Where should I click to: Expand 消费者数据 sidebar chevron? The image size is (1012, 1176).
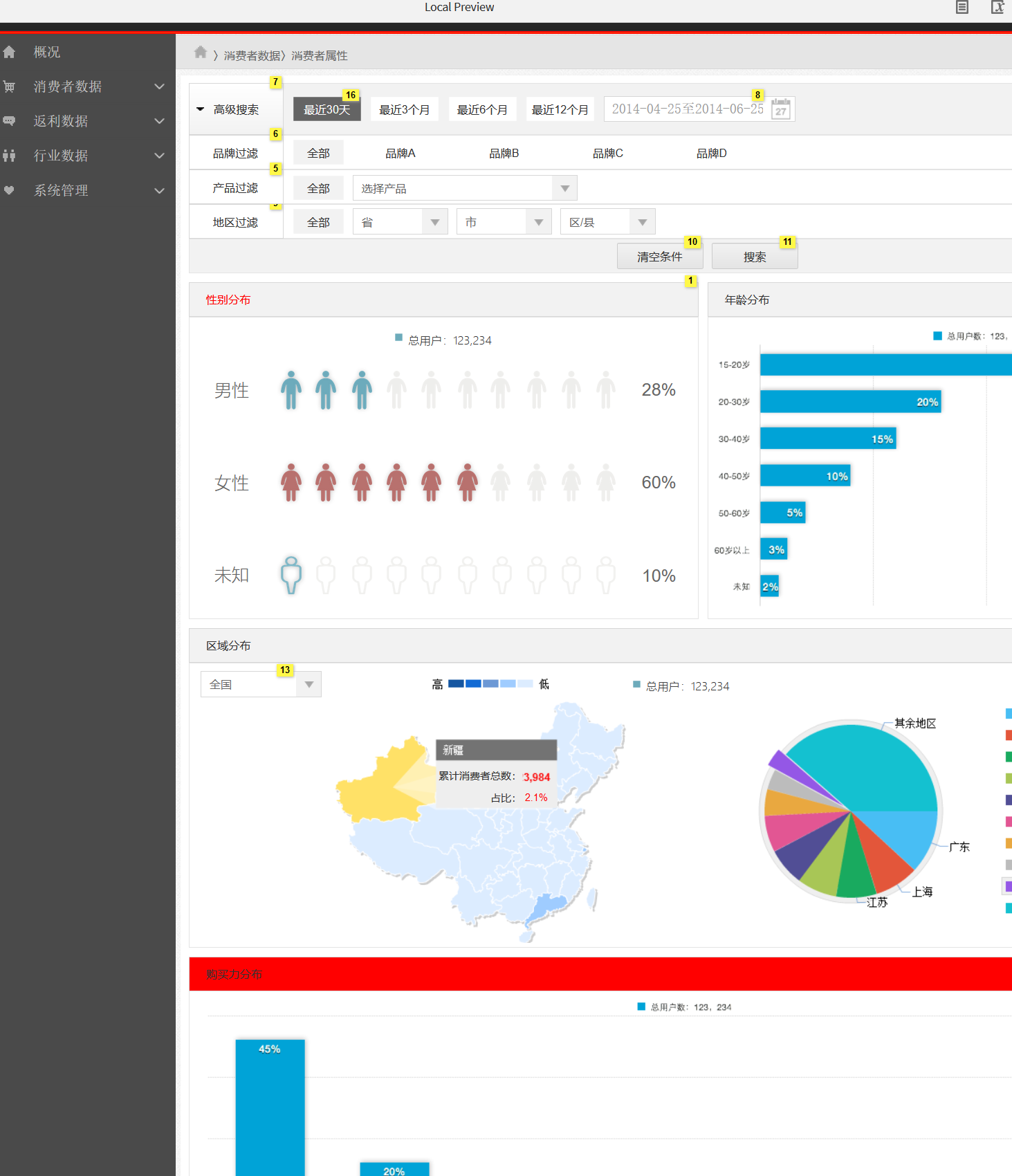click(160, 86)
